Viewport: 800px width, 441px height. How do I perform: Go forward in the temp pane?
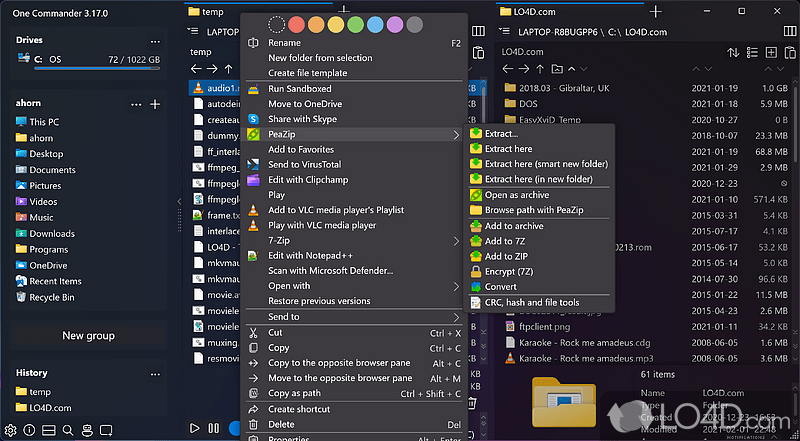pyautogui.click(x=212, y=68)
